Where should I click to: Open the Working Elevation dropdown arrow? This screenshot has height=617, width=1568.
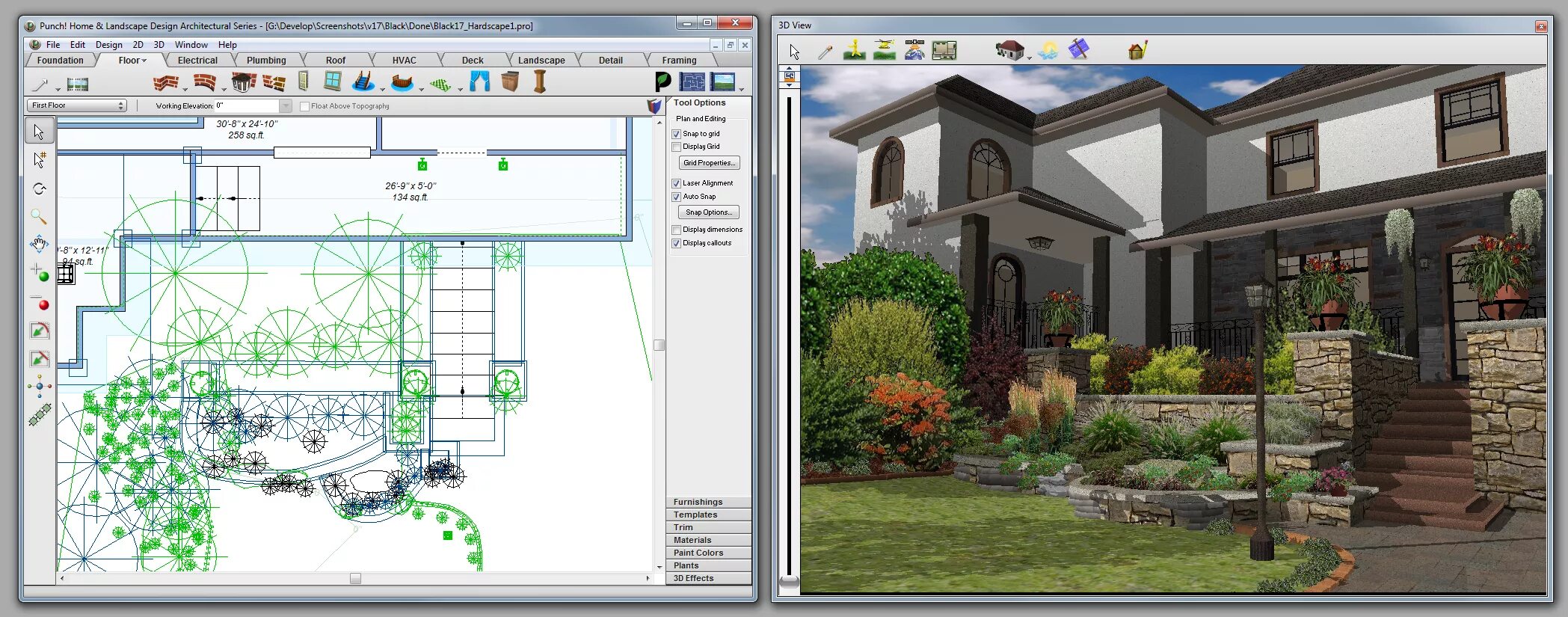pyautogui.click(x=286, y=105)
